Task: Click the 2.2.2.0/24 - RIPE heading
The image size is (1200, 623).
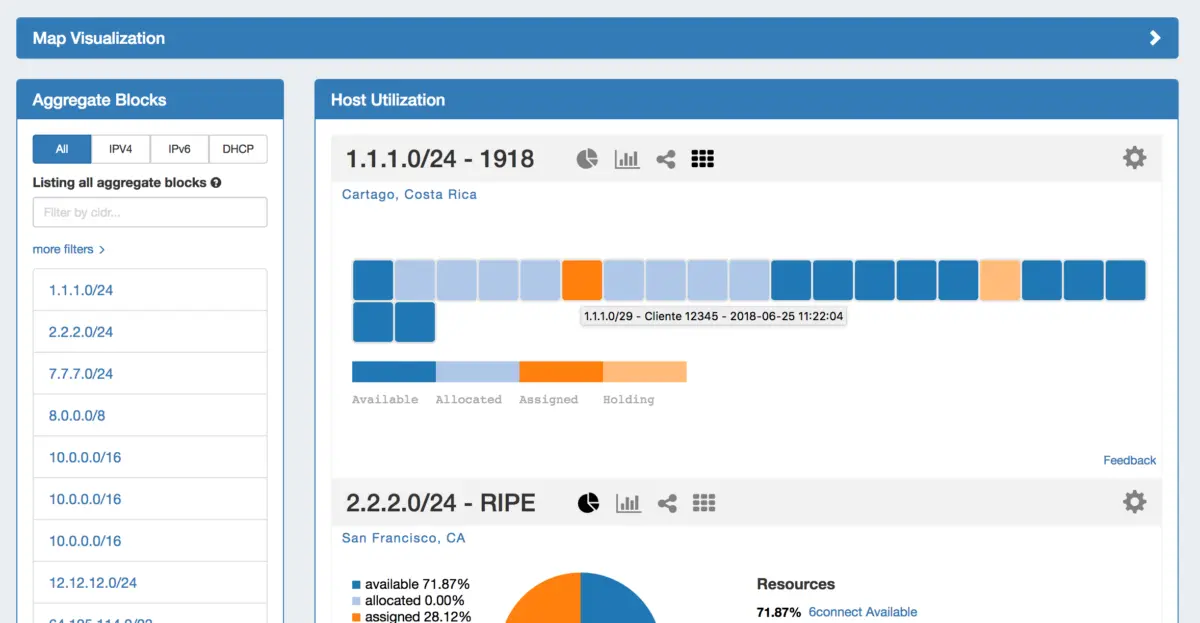Action: pos(441,503)
